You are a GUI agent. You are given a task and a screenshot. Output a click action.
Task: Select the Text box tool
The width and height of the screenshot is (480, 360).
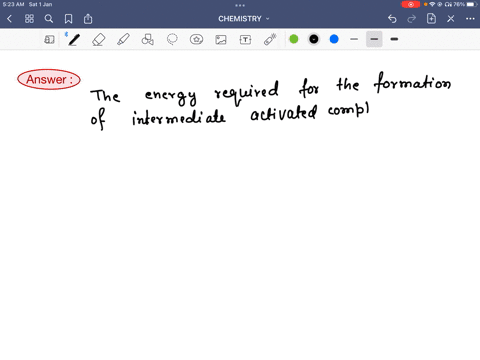click(x=245, y=39)
